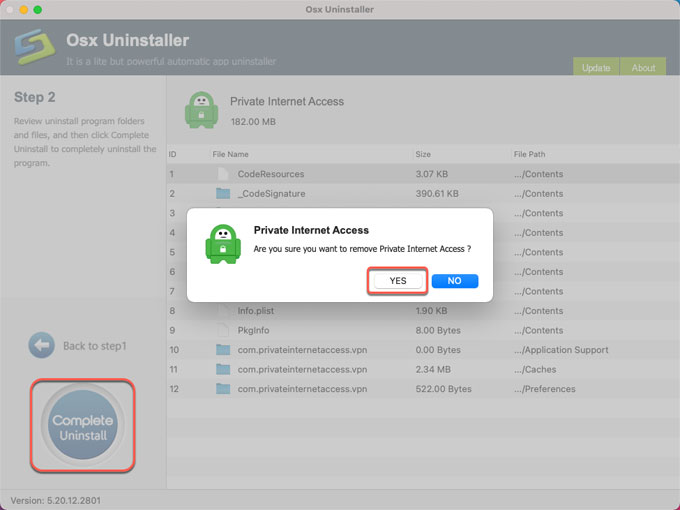Click NO to cancel removal
680x510 pixels.
pyautogui.click(x=454, y=281)
